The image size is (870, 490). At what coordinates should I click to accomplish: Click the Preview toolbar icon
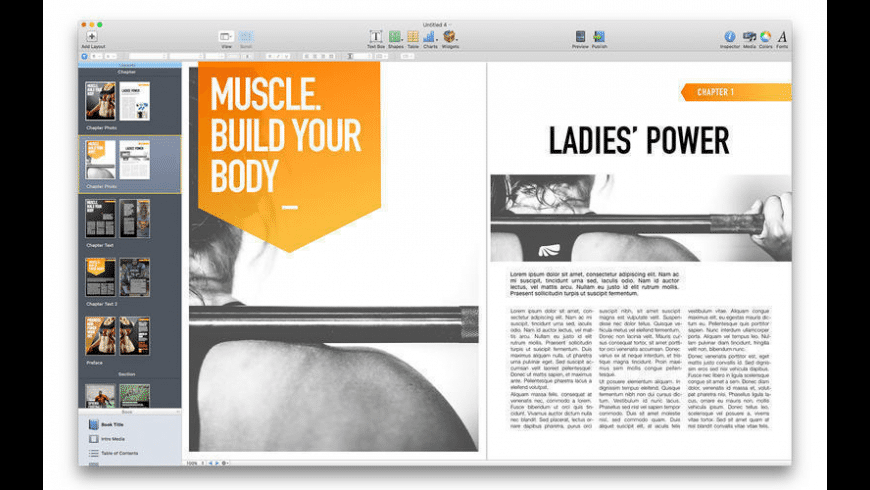(580, 37)
